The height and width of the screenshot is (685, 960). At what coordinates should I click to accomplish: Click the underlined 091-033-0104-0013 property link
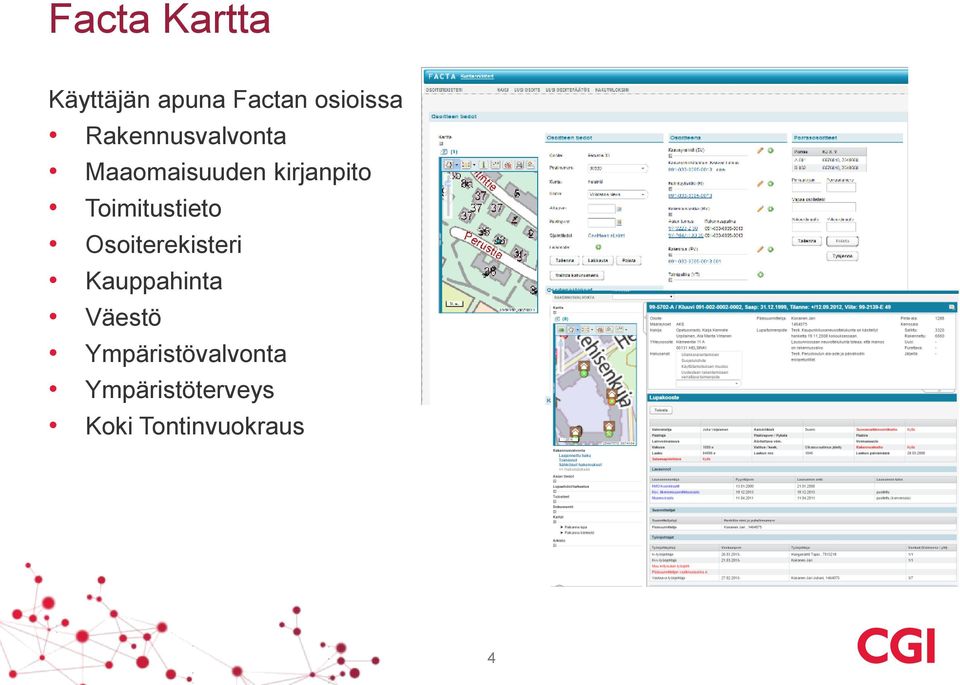(690, 196)
